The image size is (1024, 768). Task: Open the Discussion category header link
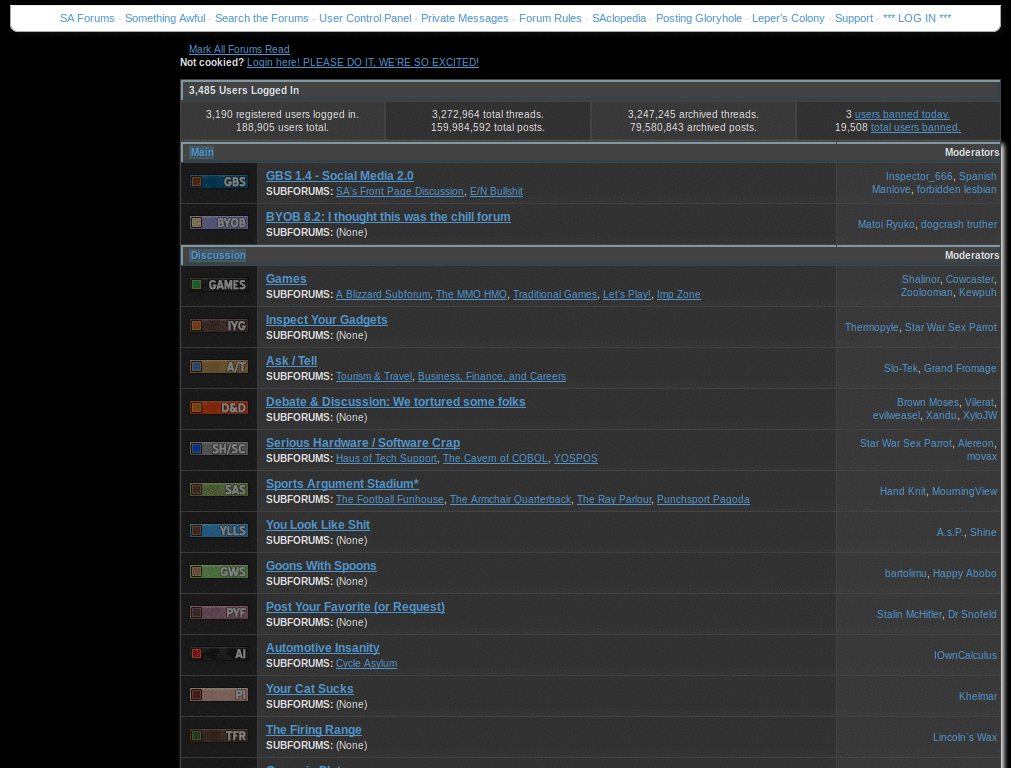(218, 255)
